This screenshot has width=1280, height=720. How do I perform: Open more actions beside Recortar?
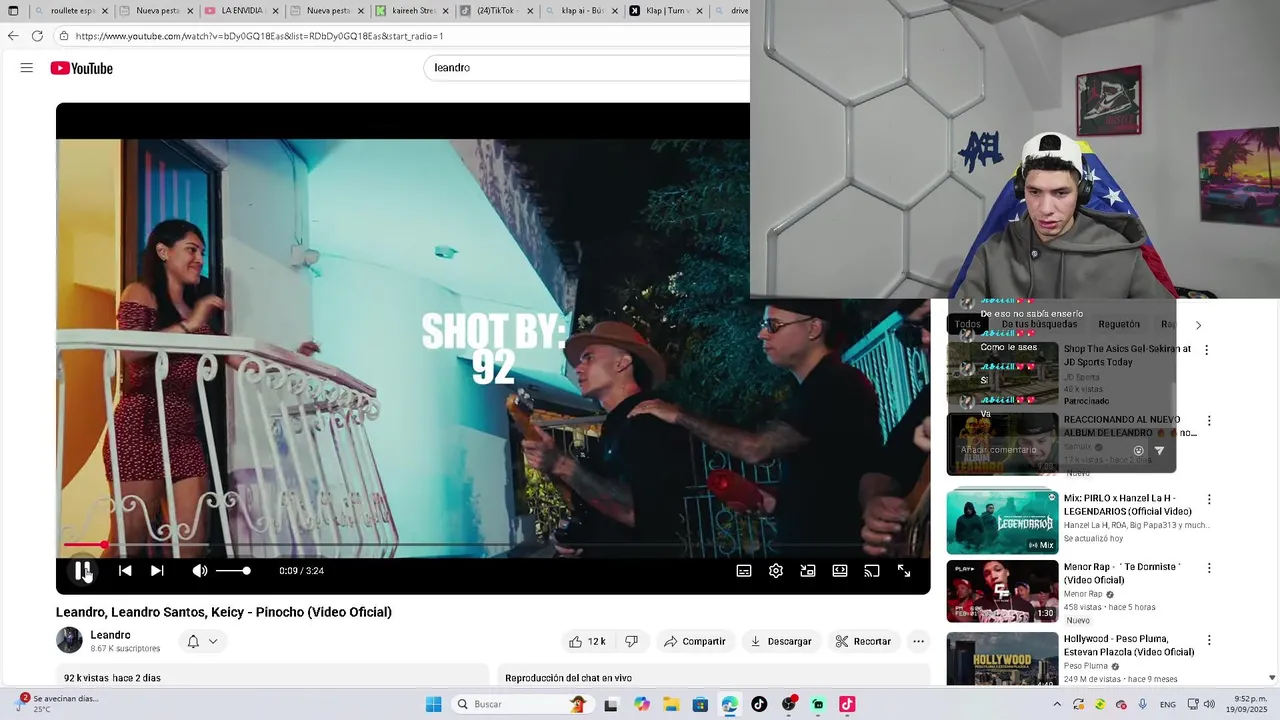coord(918,641)
